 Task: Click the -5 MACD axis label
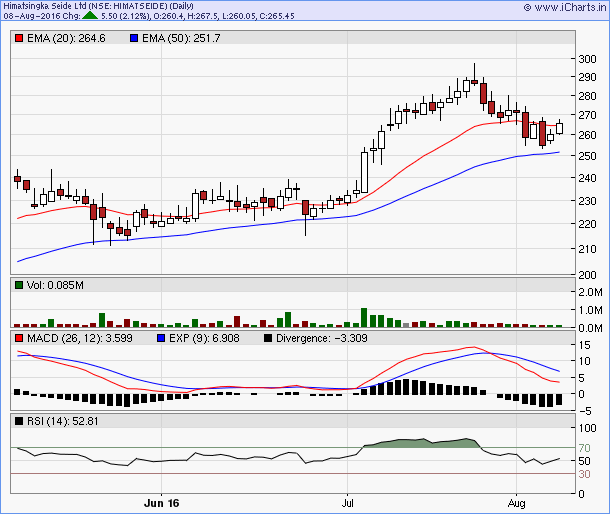coord(584,411)
